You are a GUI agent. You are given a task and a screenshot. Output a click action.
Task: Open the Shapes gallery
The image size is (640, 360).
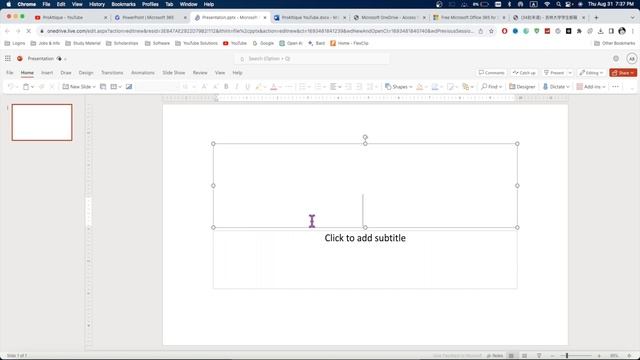coord(398,87)
